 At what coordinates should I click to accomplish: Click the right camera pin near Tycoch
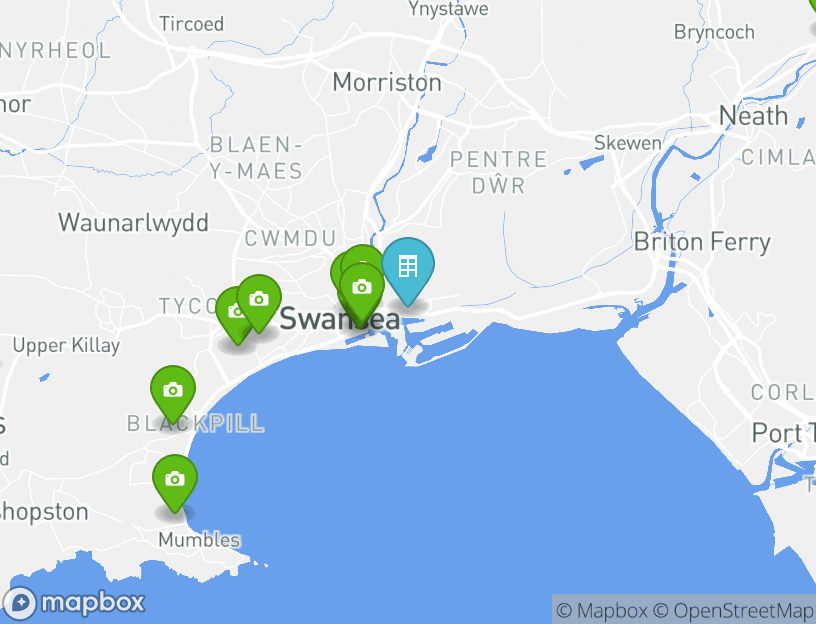pyautogui.click(x=259, y=303)
